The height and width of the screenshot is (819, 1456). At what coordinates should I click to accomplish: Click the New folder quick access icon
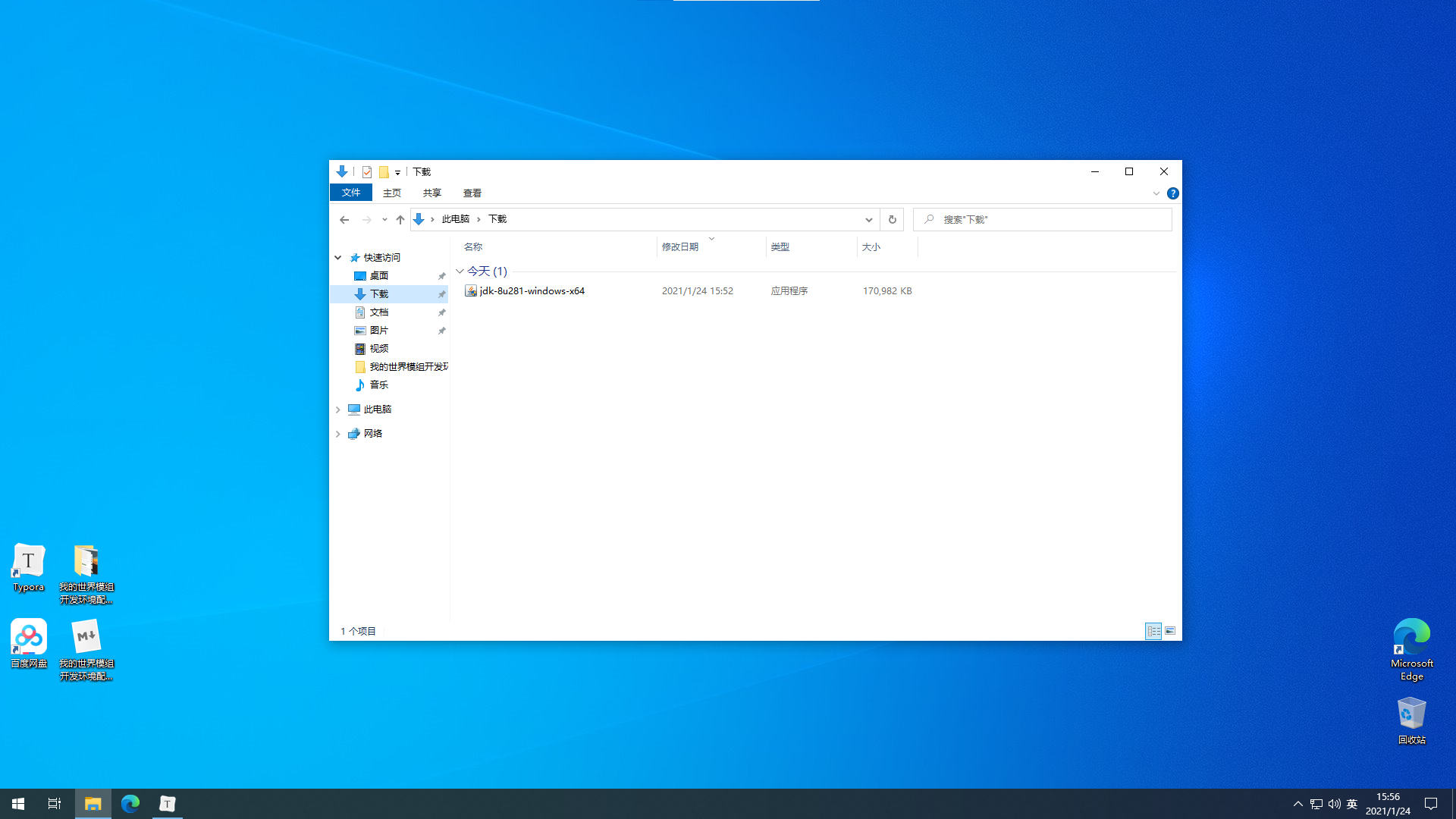pyautogui.click(x=384, y=172)
